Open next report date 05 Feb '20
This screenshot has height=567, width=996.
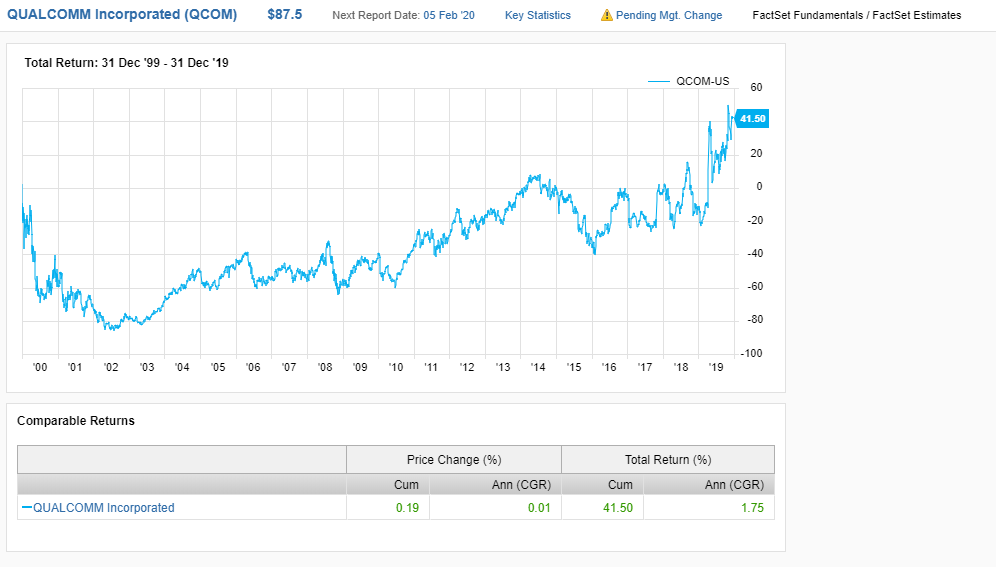click(448, 15)
